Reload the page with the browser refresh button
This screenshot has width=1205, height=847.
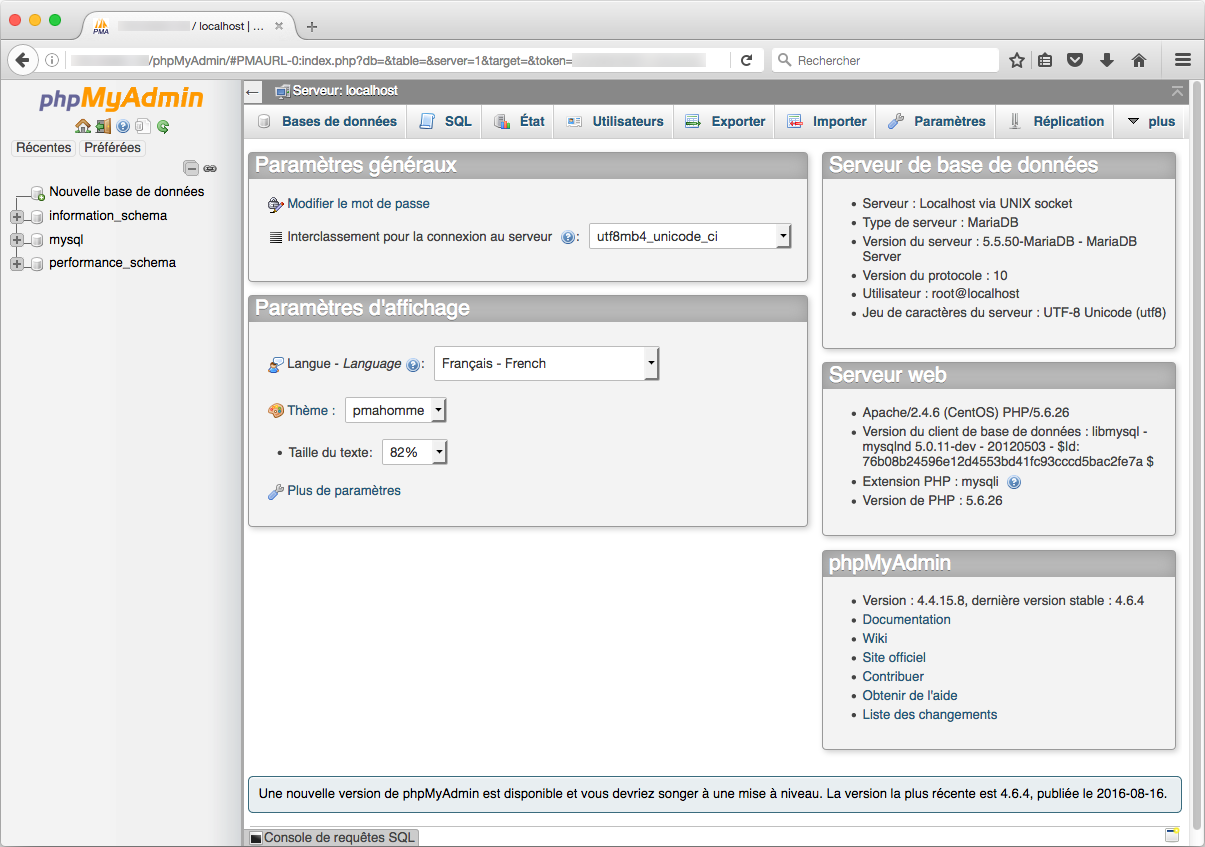pos(746,60)
